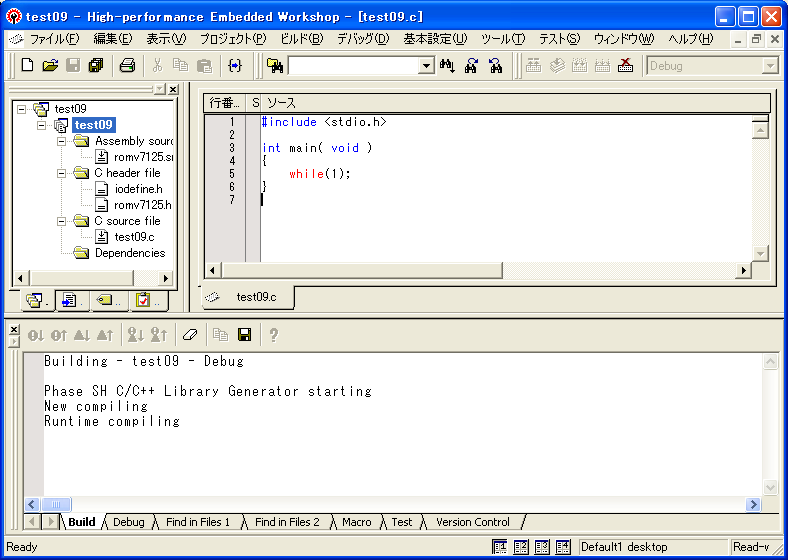Click the match braces icon in toolbar
The height and width of the screenshot is (560, 788).
235,66
